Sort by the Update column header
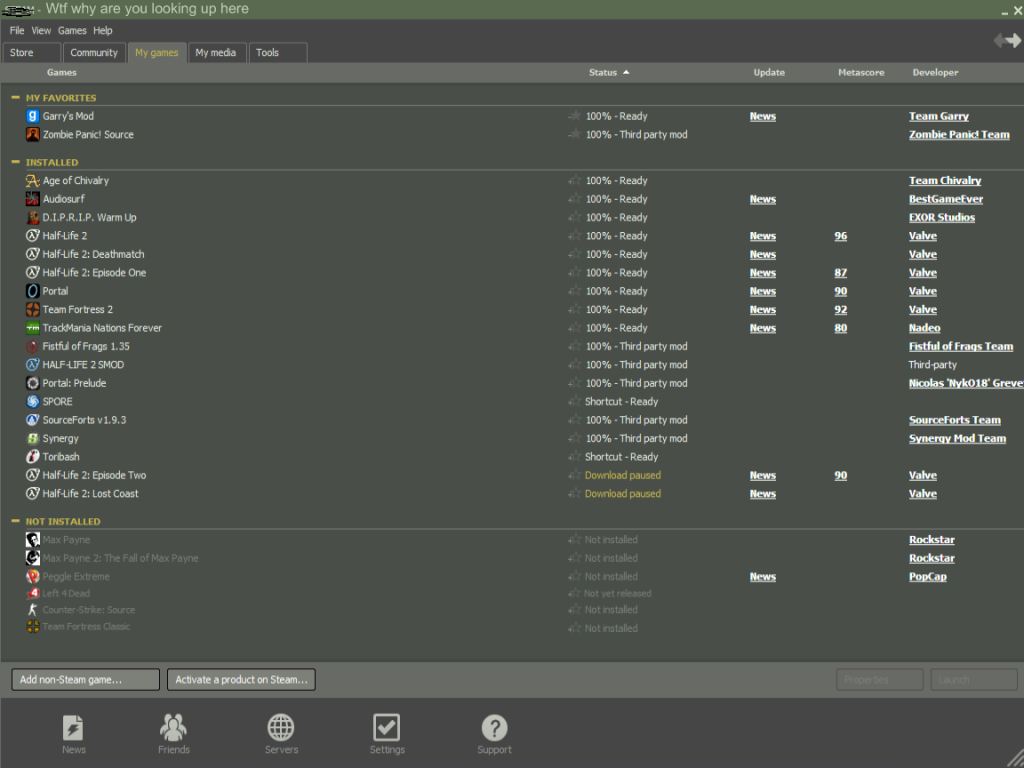The image size is (1024, 768). pyautogui.click(x=769, y=72)
